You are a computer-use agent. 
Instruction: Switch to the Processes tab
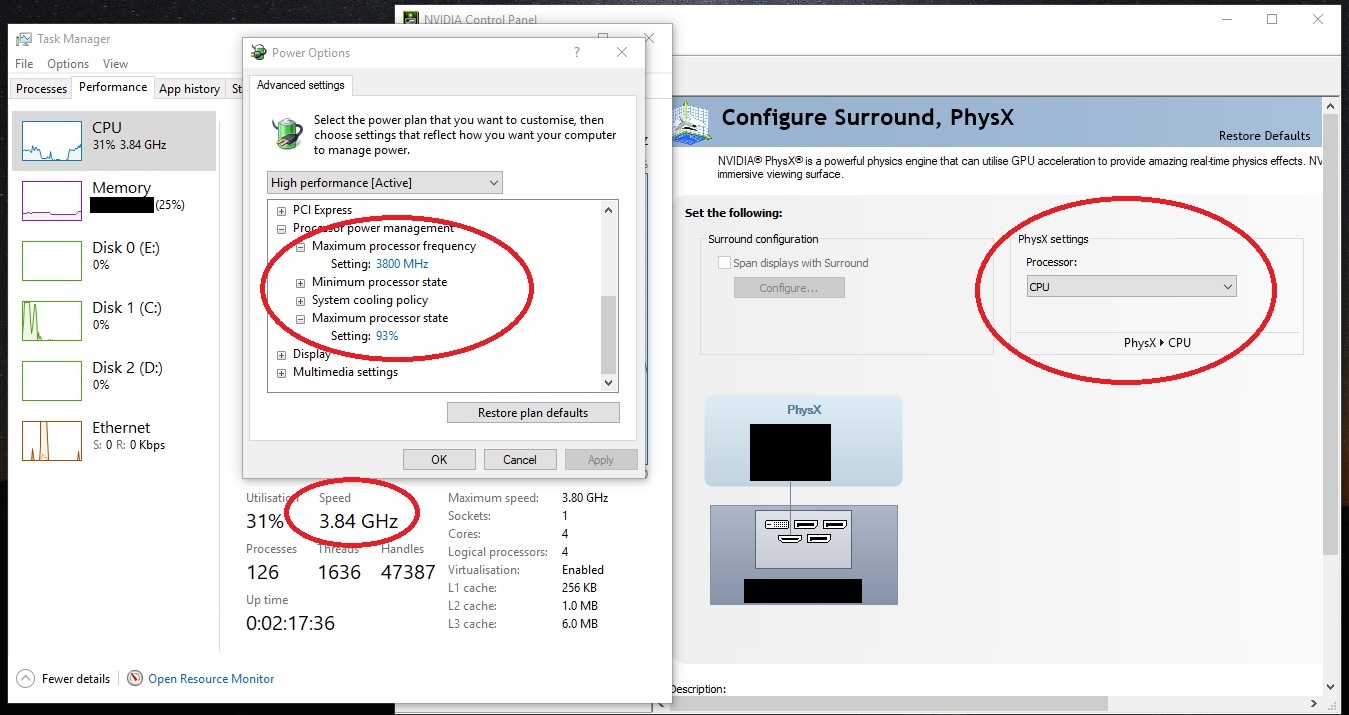coord(41,89)
